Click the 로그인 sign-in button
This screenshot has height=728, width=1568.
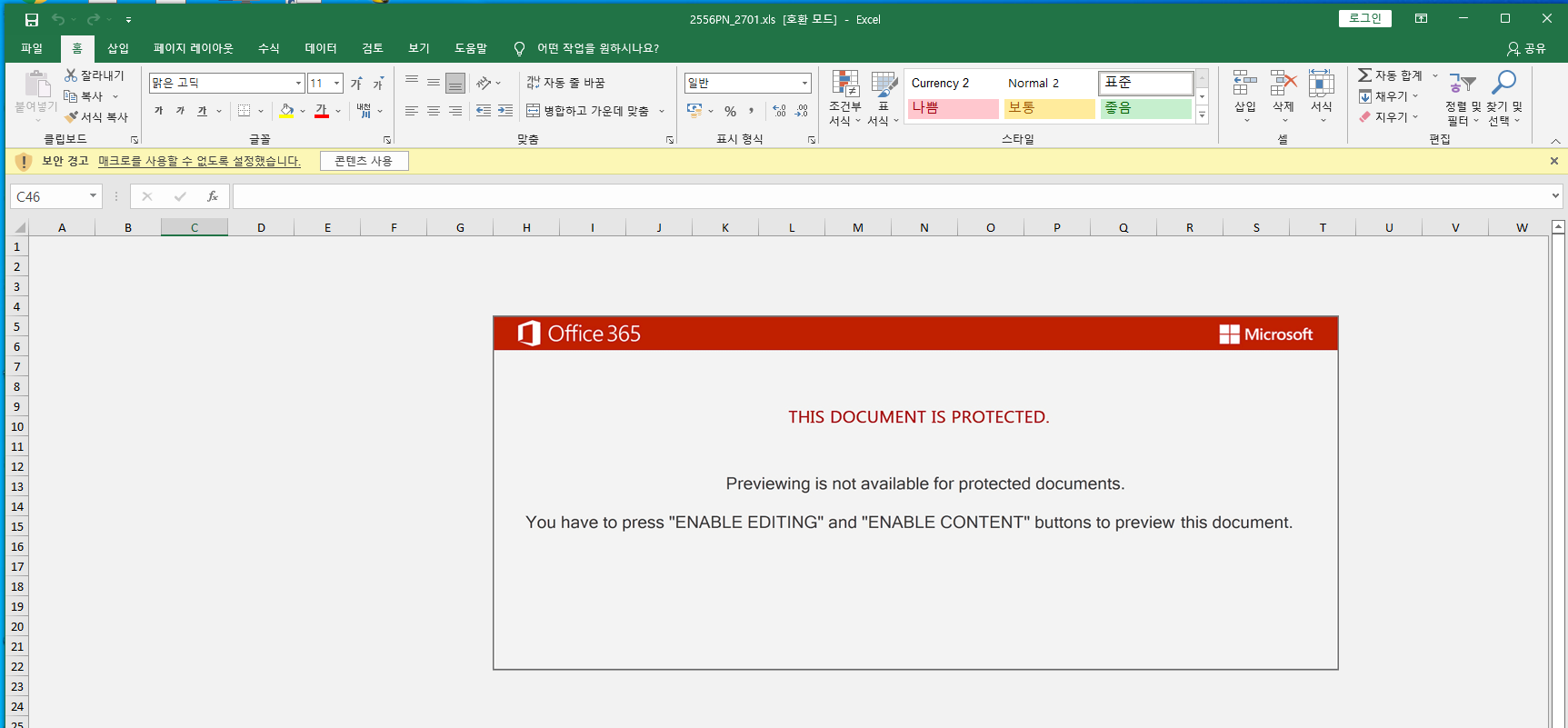point(1364,18)
